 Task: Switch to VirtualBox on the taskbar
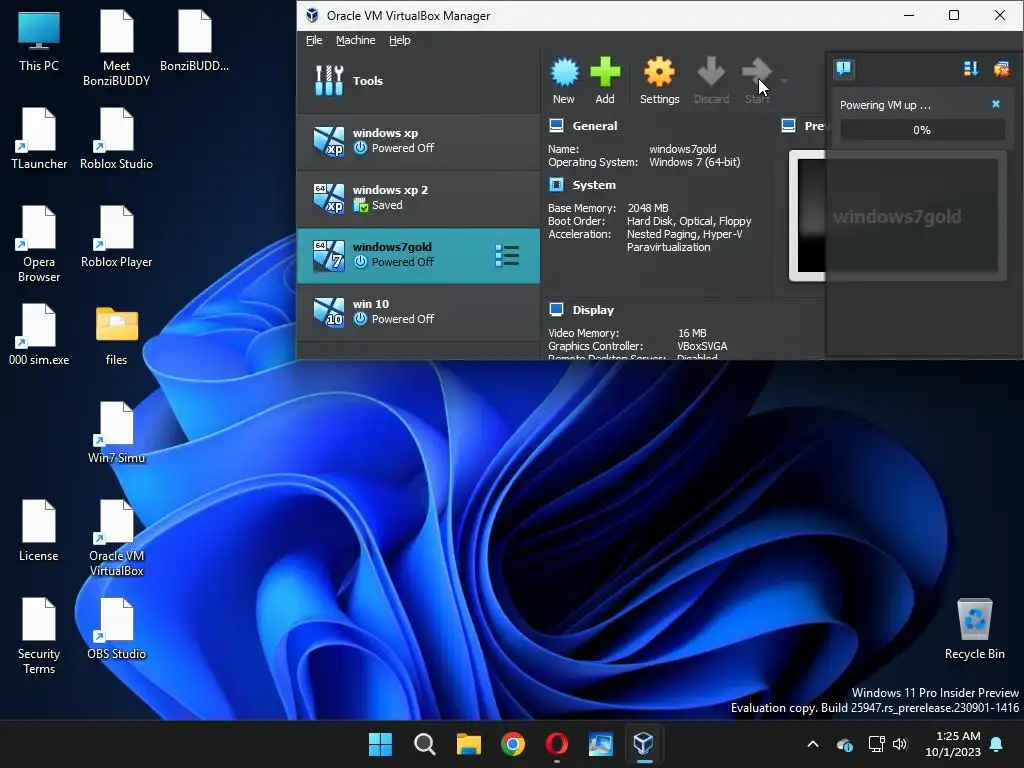tap(644, 744)
